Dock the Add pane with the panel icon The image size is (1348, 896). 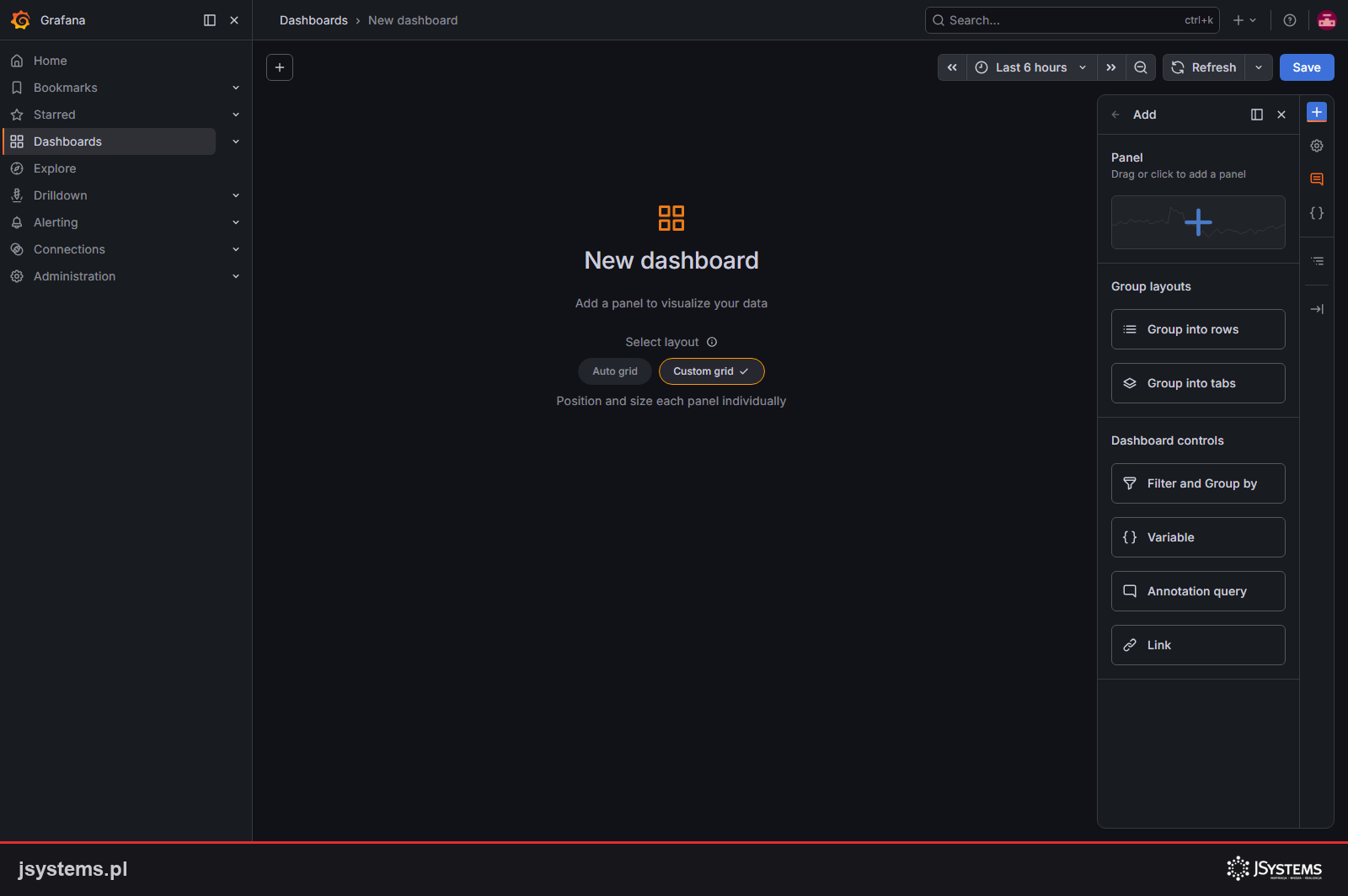(x=1257, y=115)
